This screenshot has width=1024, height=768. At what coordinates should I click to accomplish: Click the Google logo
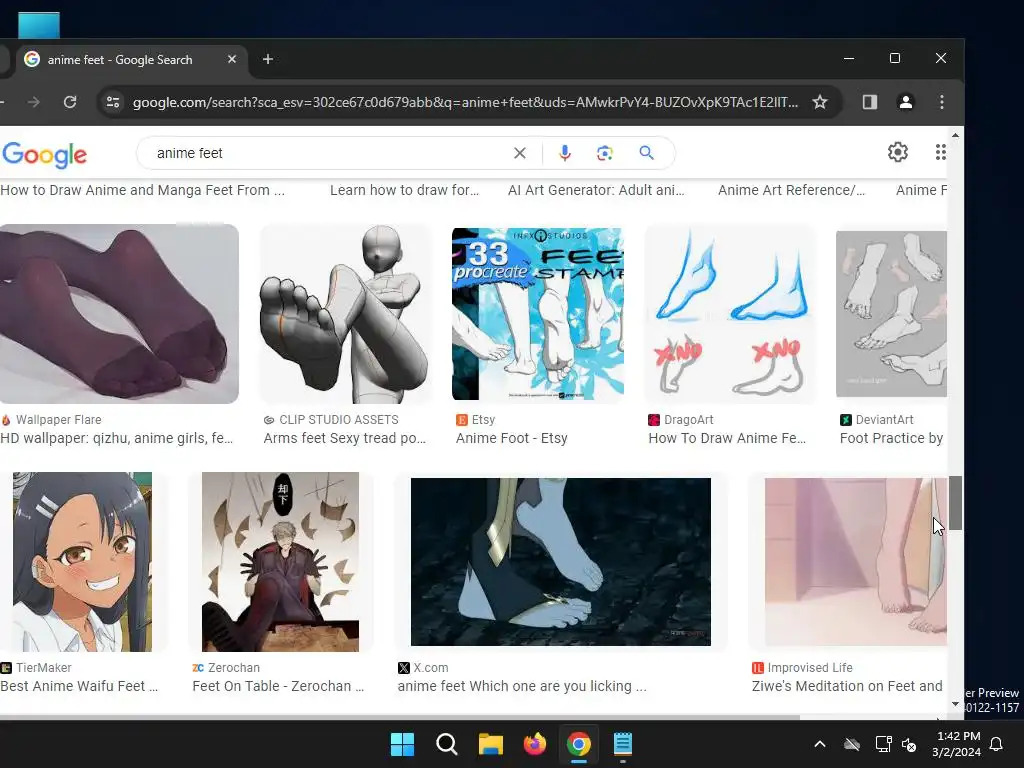click(44, 155)
